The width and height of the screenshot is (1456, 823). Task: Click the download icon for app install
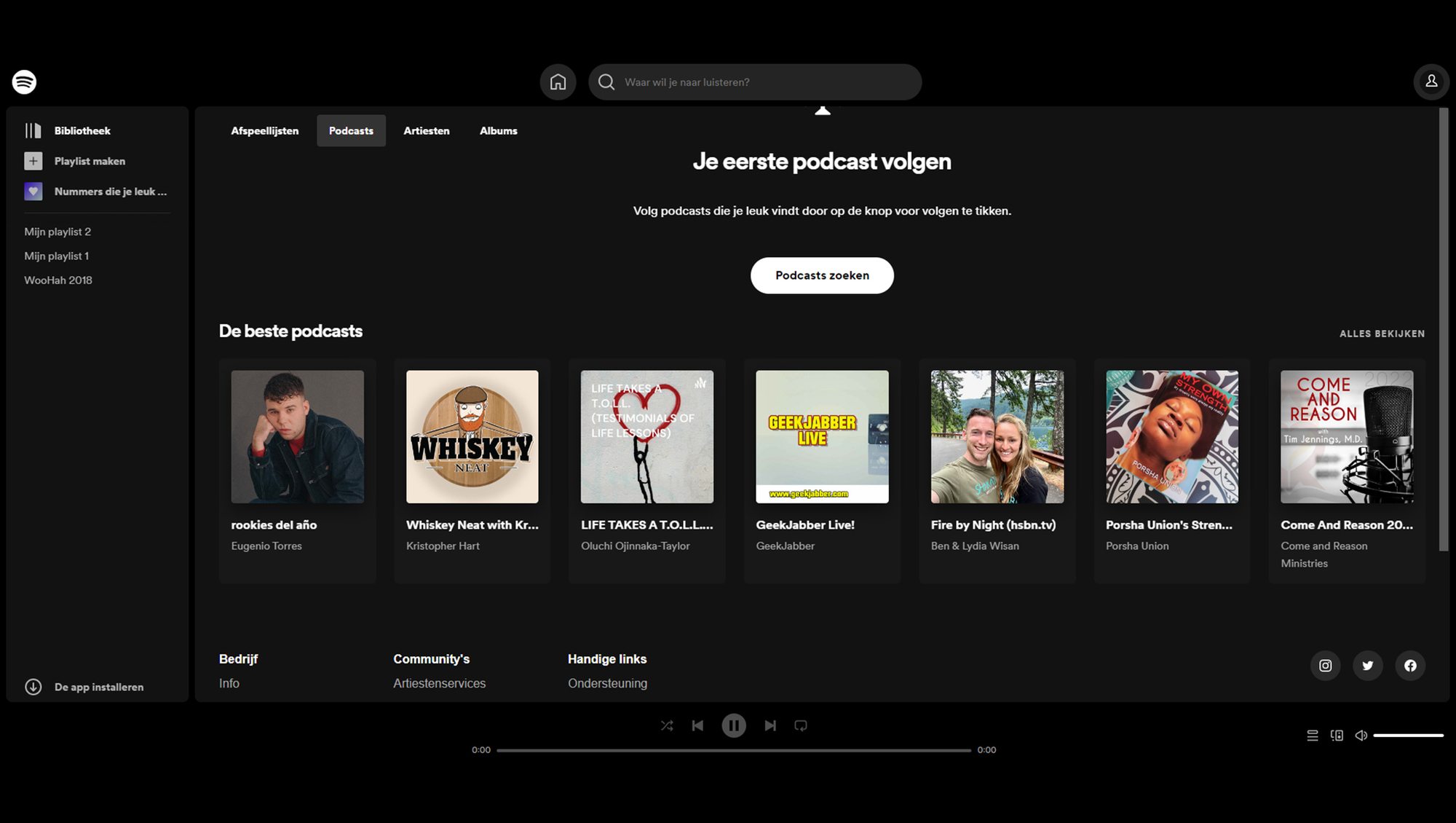(33, 687)
